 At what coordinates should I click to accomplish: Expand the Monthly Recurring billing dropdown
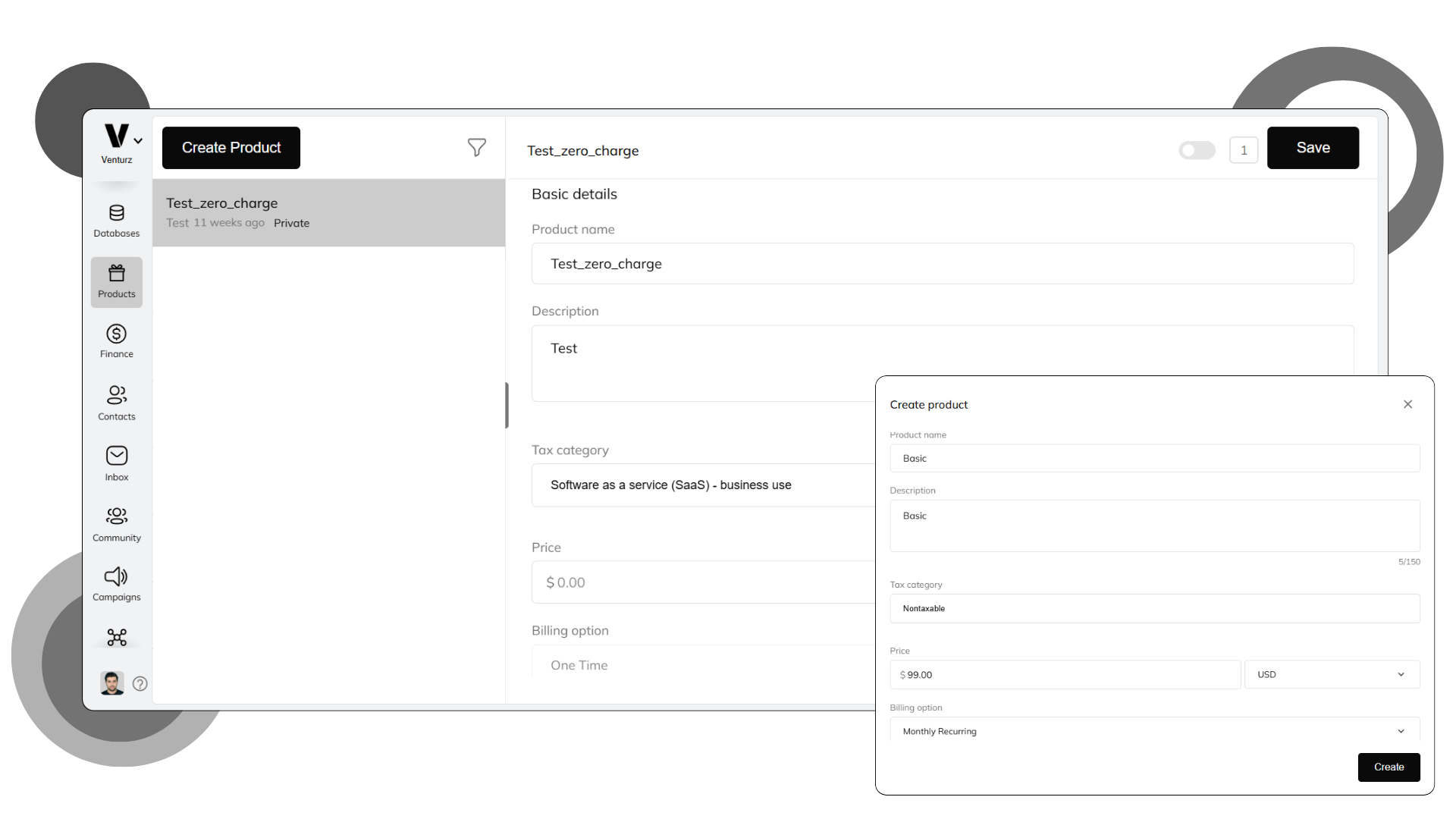(1153, 731)
